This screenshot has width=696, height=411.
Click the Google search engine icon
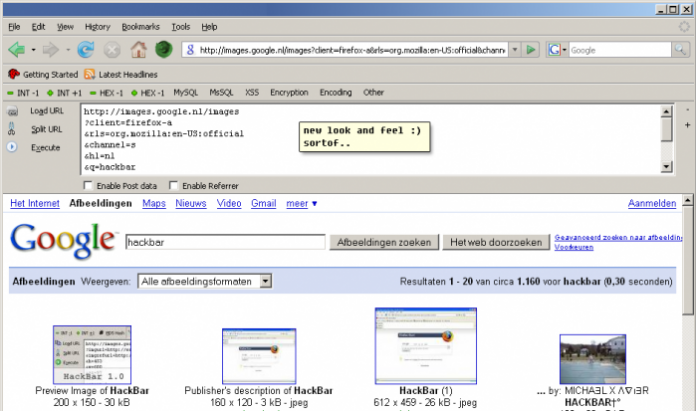(554, 50)
